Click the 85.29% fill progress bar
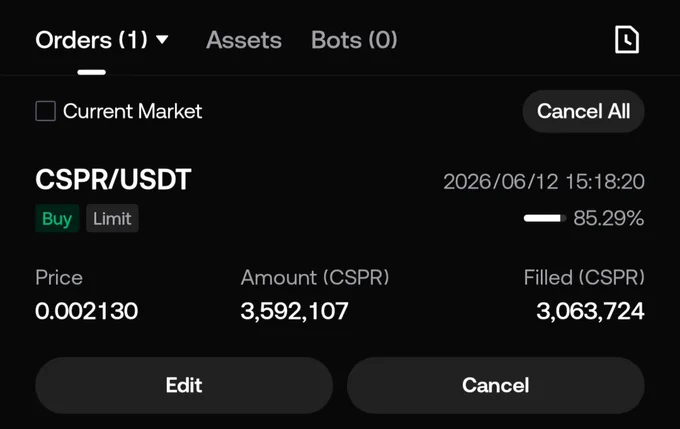680x429 pixels. [545, 218]
